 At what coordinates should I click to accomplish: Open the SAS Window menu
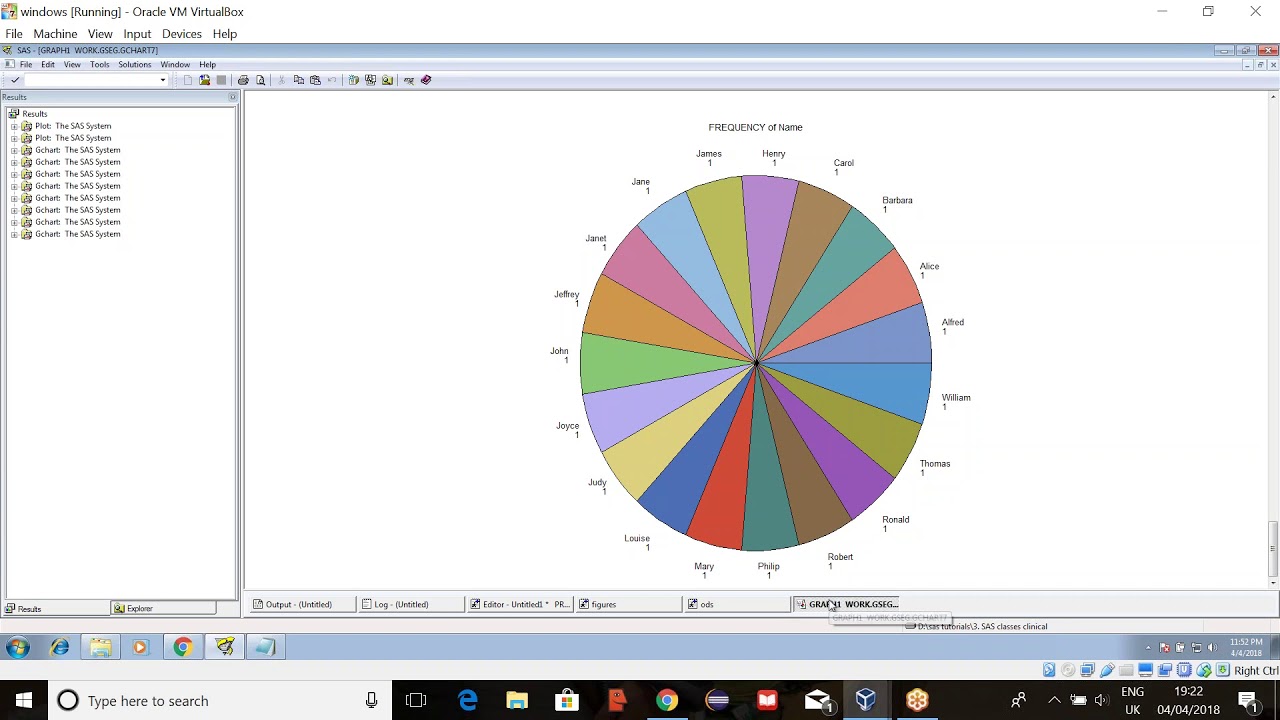[x=175, y=64]
